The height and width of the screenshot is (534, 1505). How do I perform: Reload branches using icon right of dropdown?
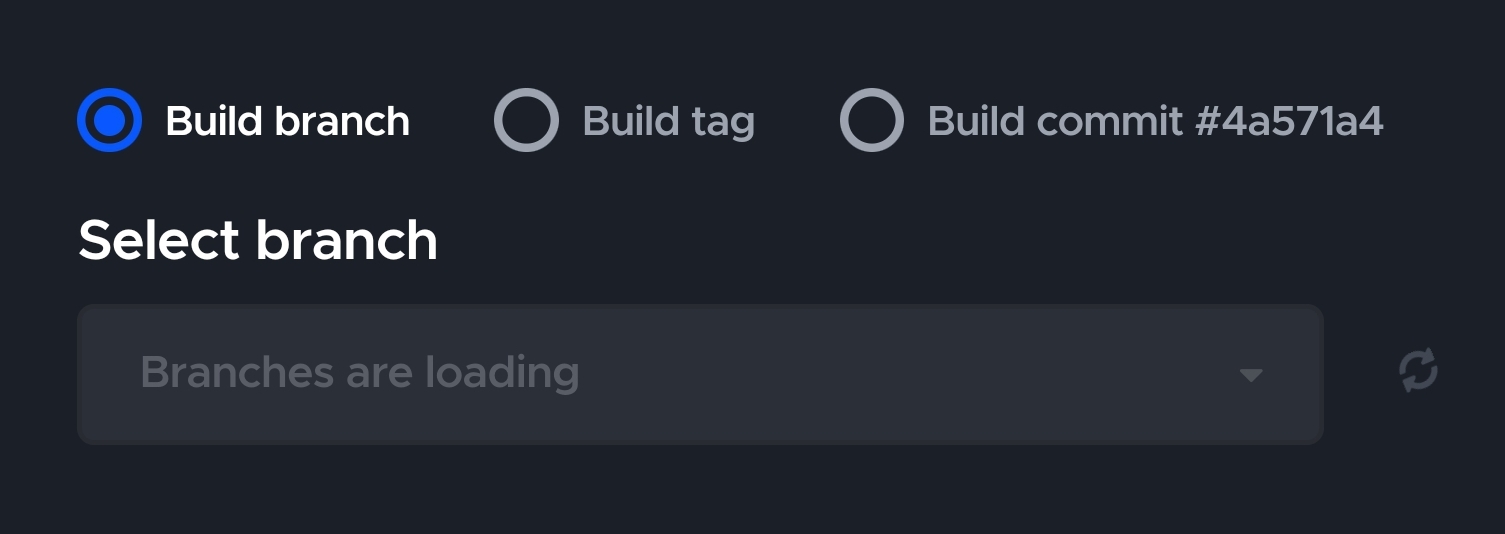tap(1418, 370)
